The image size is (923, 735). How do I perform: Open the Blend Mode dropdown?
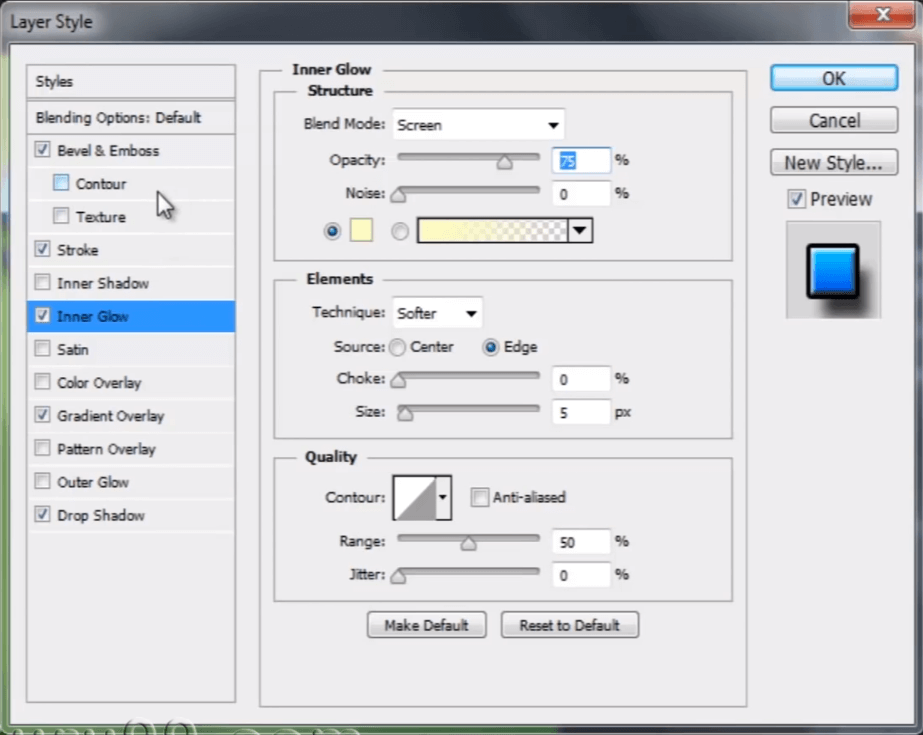(478, 125)
